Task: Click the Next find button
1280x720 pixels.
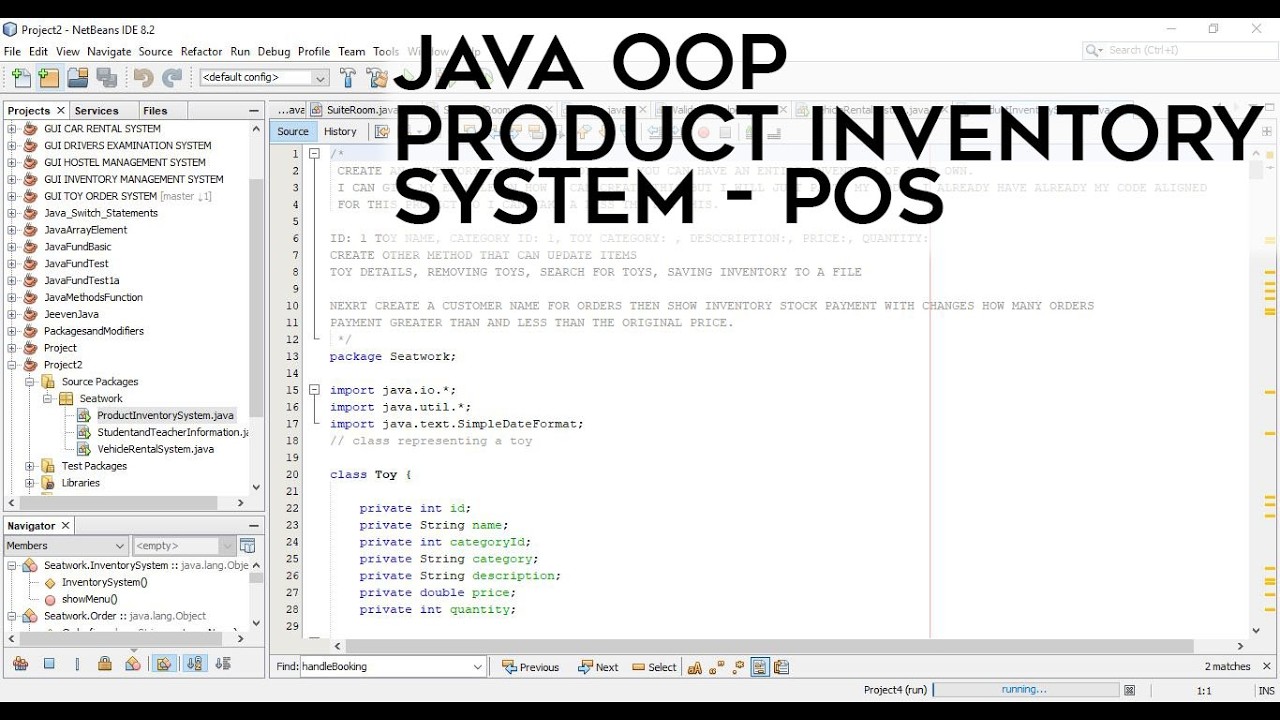Action: coord(597,667)
